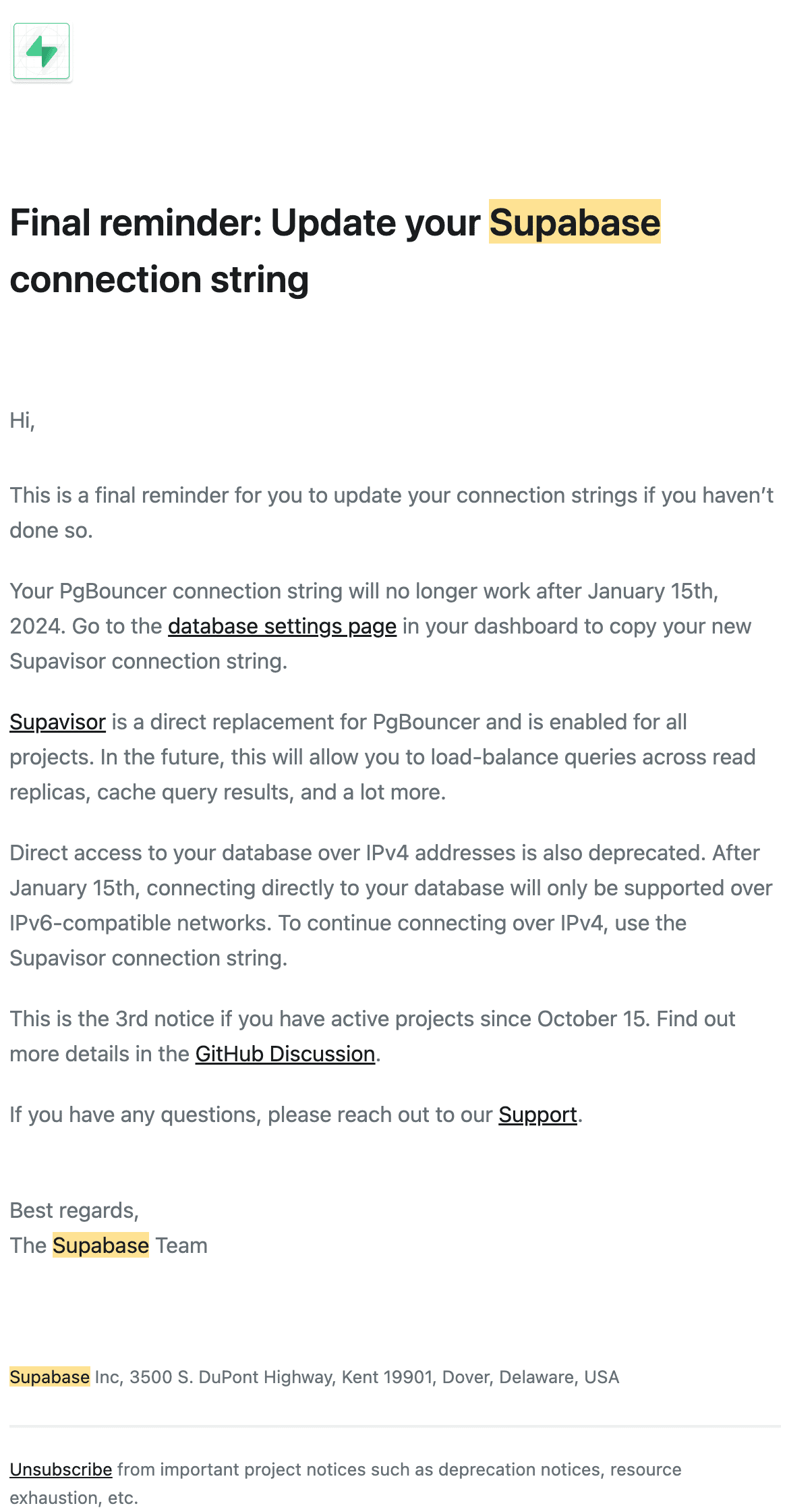785x1512 pixels.
Task: Contact Support via the Support link
Action: tap(537, 1115)
